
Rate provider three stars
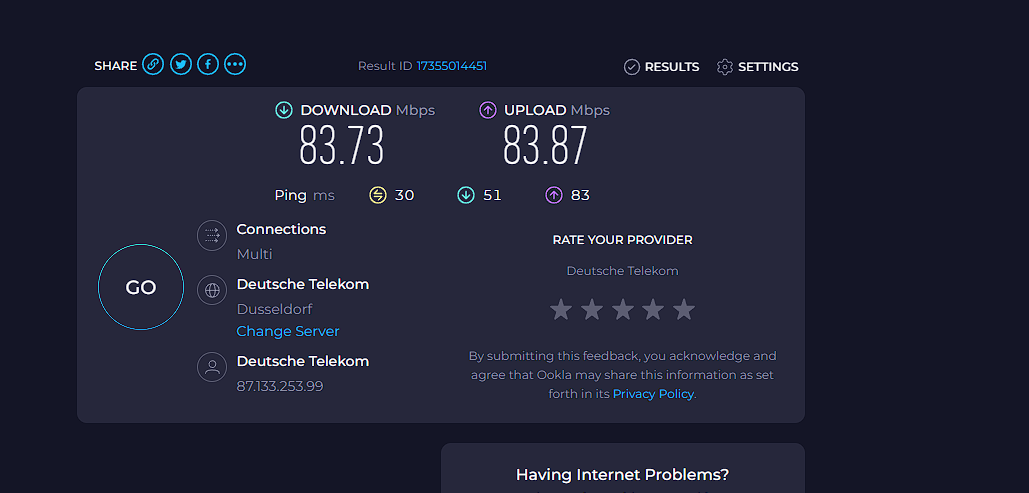click(622, 309)
